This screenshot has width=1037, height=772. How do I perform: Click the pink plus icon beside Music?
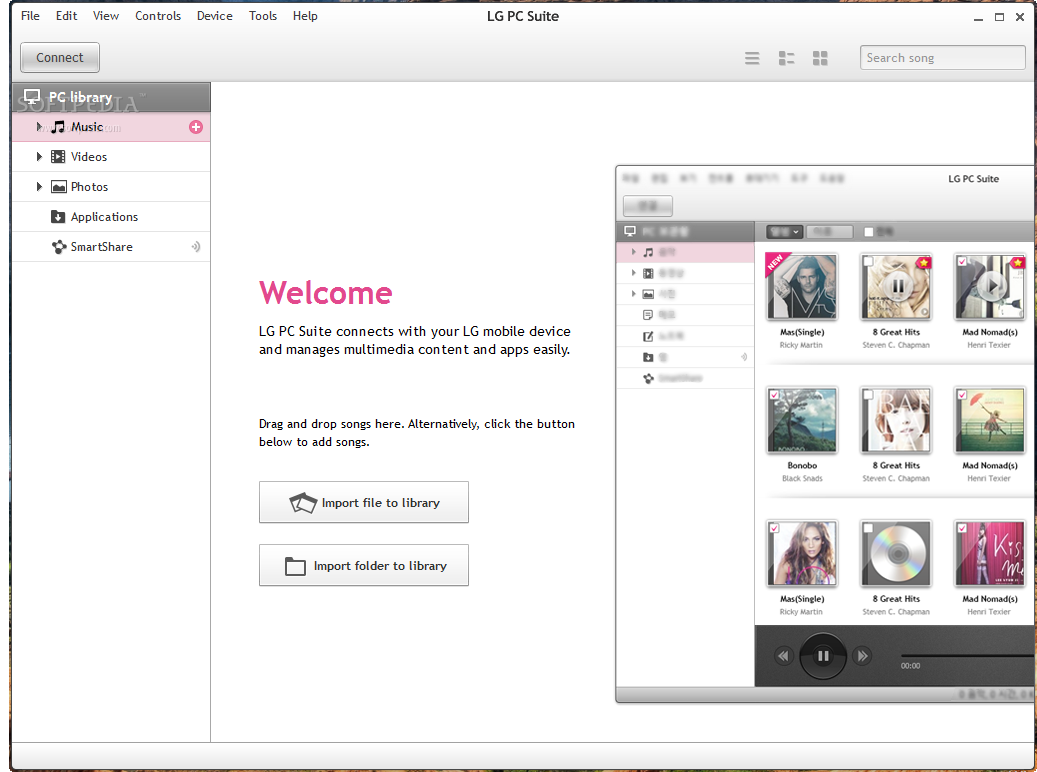(x=196, y=127)
